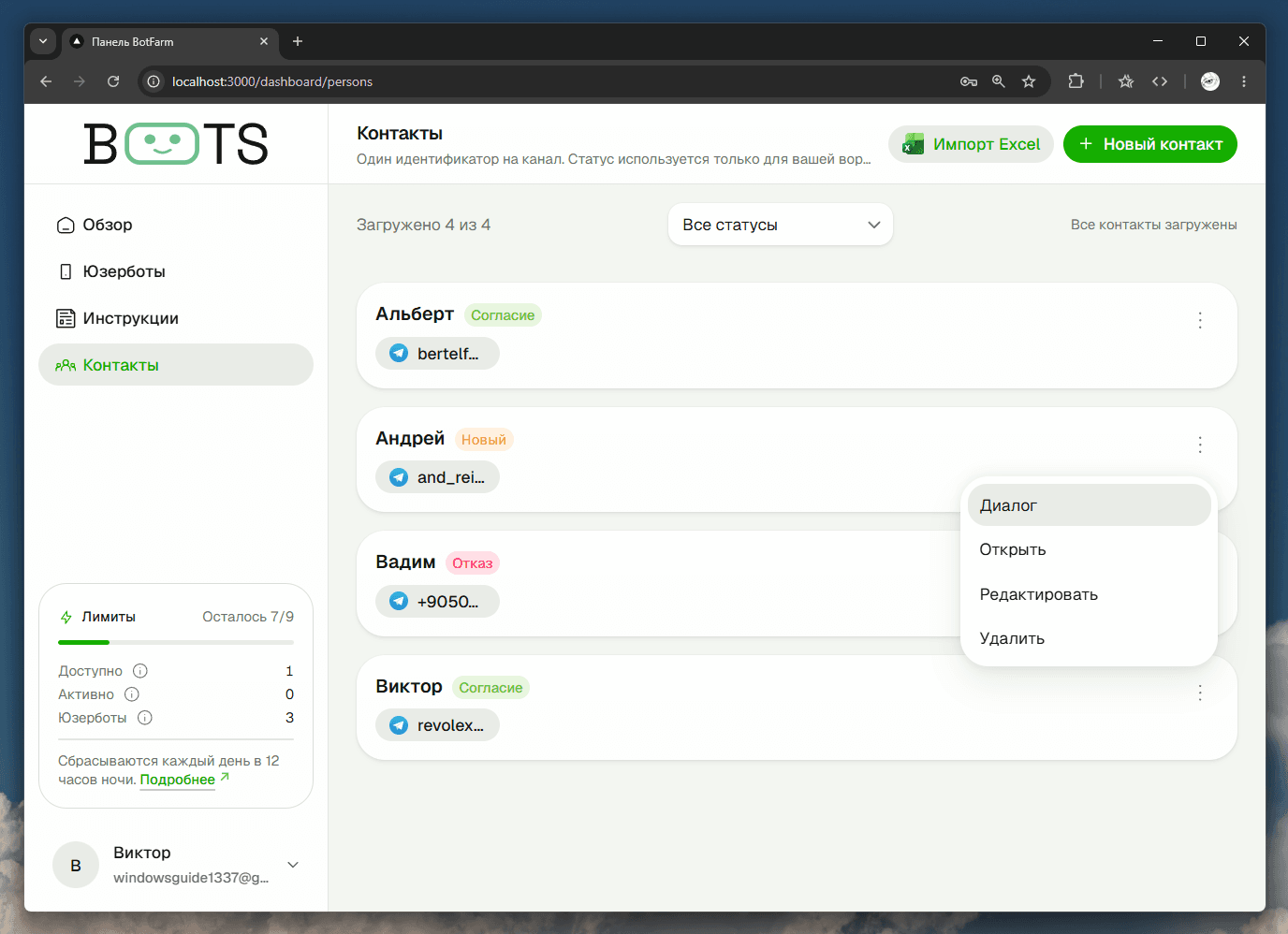
Task: Open the Юзерботы section
Action: click(176, 271)
